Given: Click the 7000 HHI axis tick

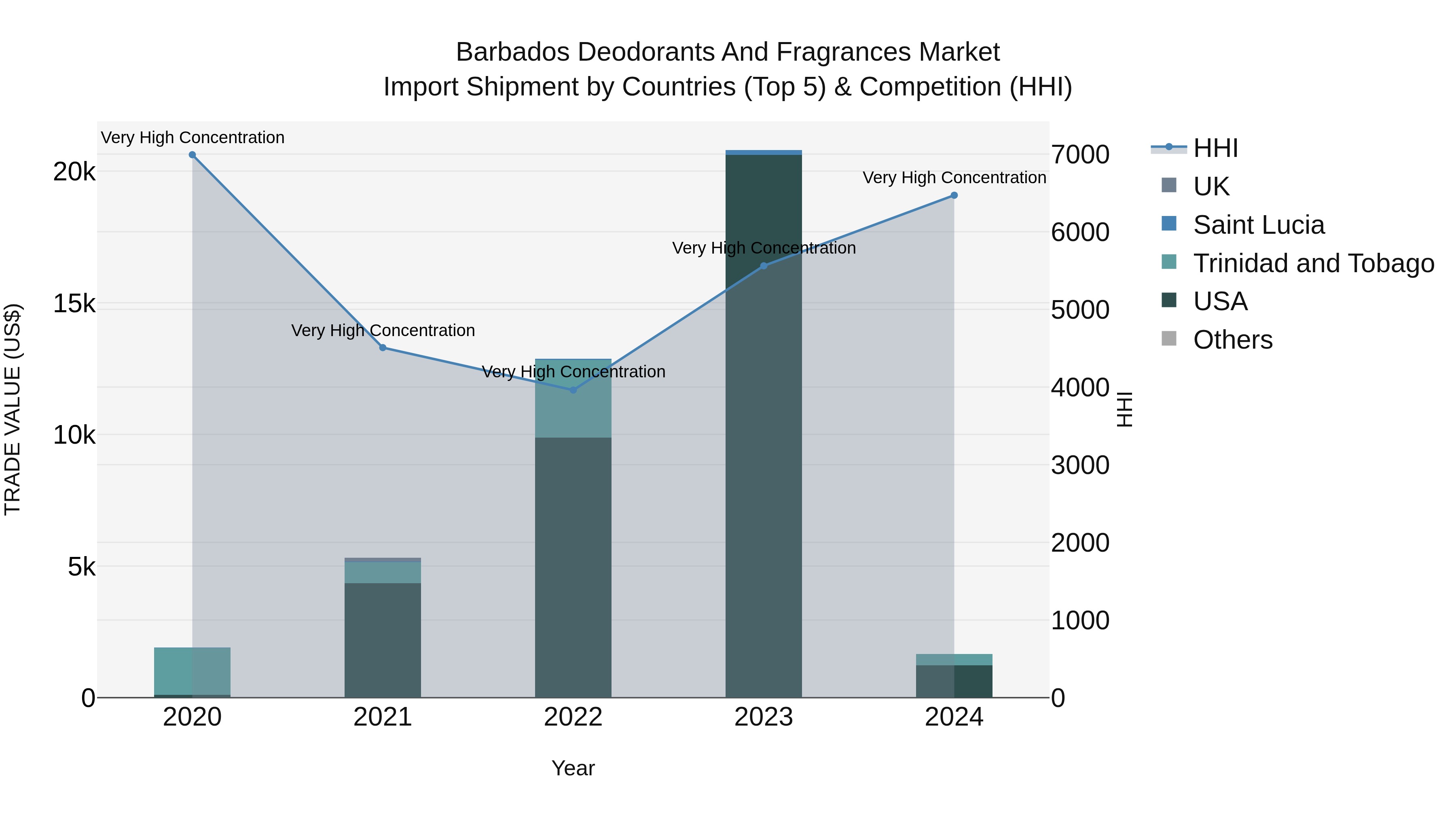Looking at the screenshot, I should click(x=1081, y=155).
